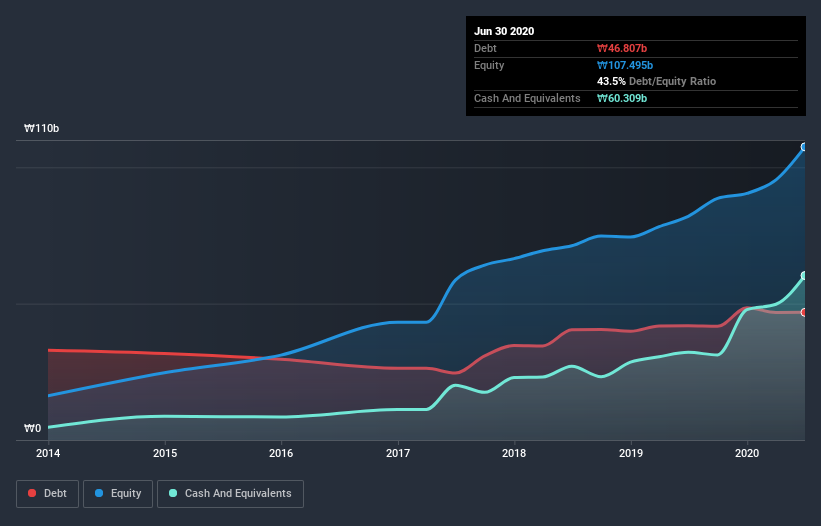821x526 pixels.
Task: Click the 43.5% Debt/Equity Ratio text
Action: pos(657,81)
